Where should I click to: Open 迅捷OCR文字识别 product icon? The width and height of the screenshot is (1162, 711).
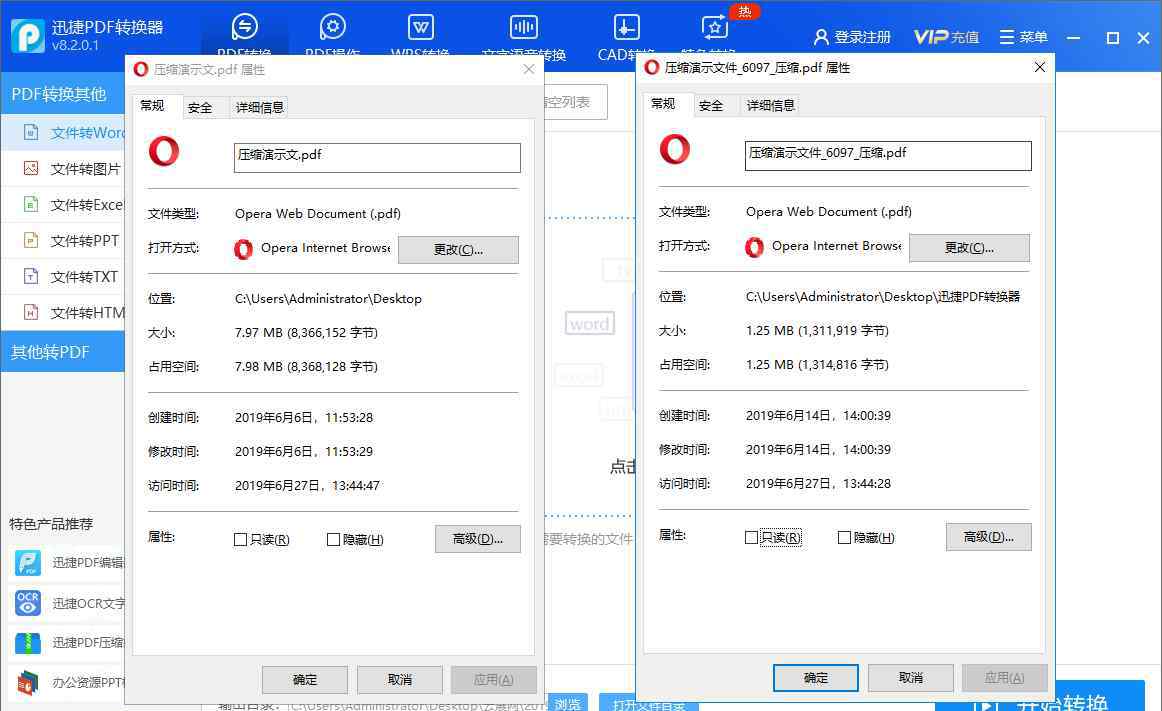[28, 603]
